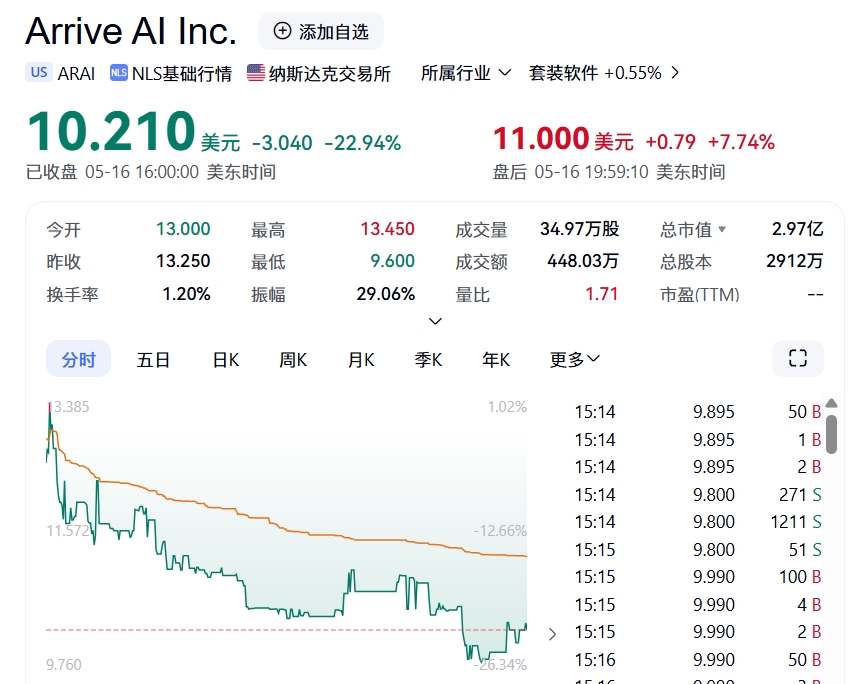Open the 总市值 dropdown triangle

[x=722, y=230]
